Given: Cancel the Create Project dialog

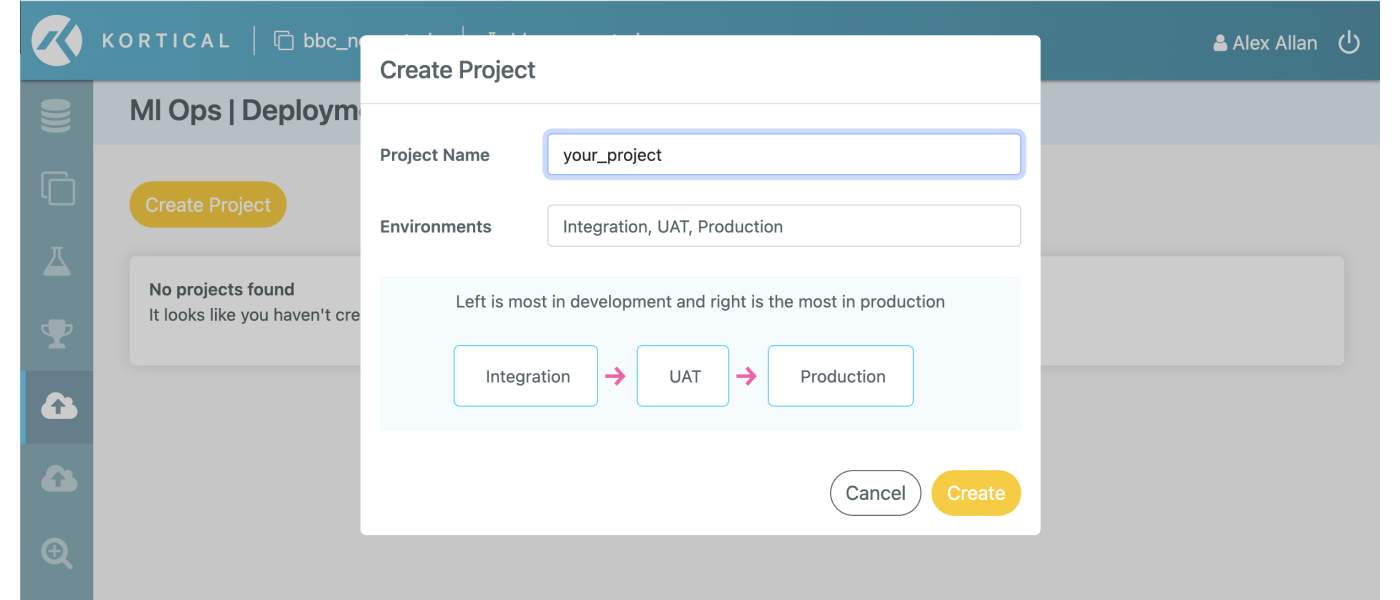Looking at the screenshot, I should tap(875, 492).
